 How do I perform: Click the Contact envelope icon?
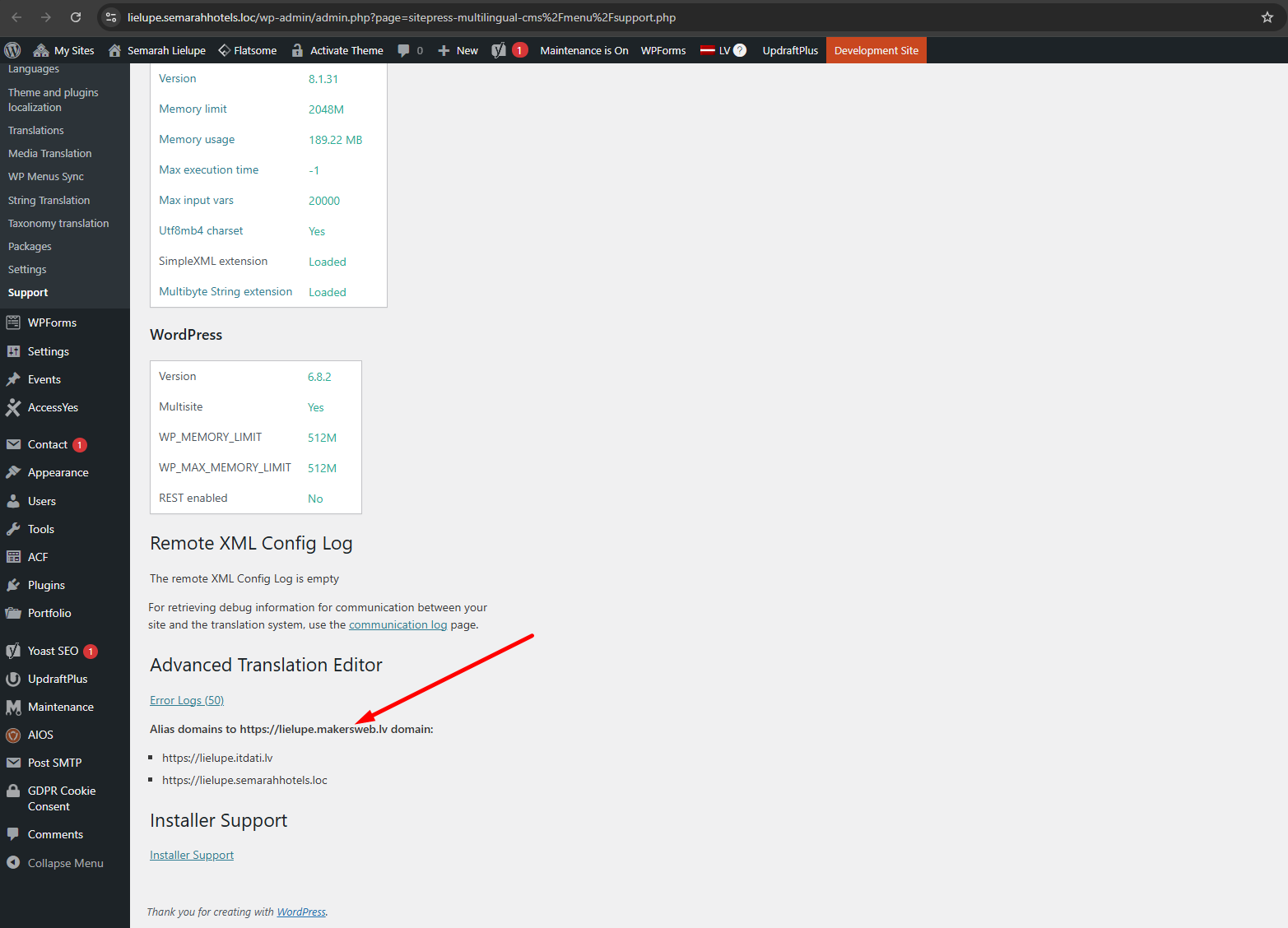tap(13, 444)
